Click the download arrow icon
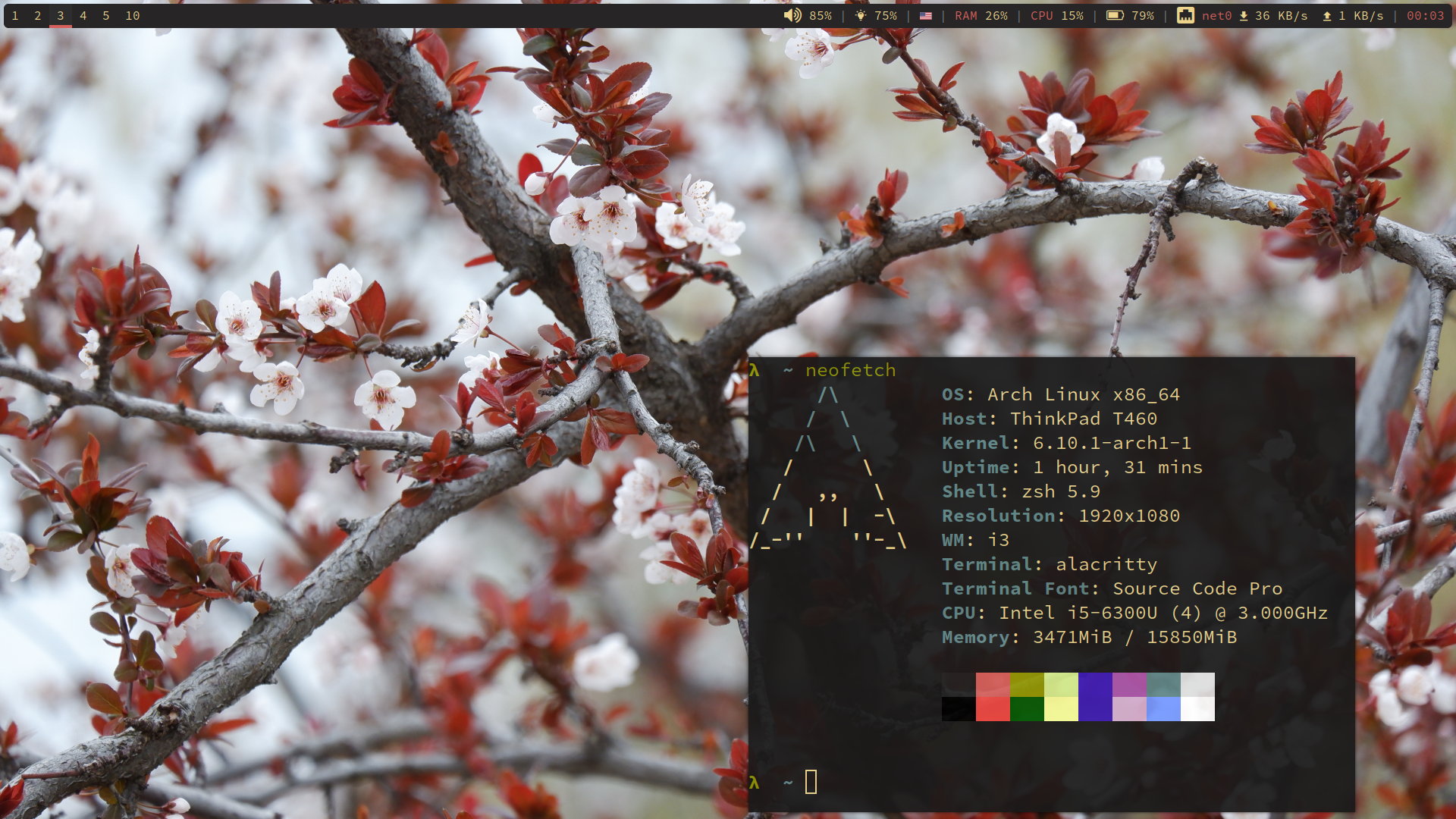The width and height of the screenshot is (1456, 819). [x=1244, y=16]
